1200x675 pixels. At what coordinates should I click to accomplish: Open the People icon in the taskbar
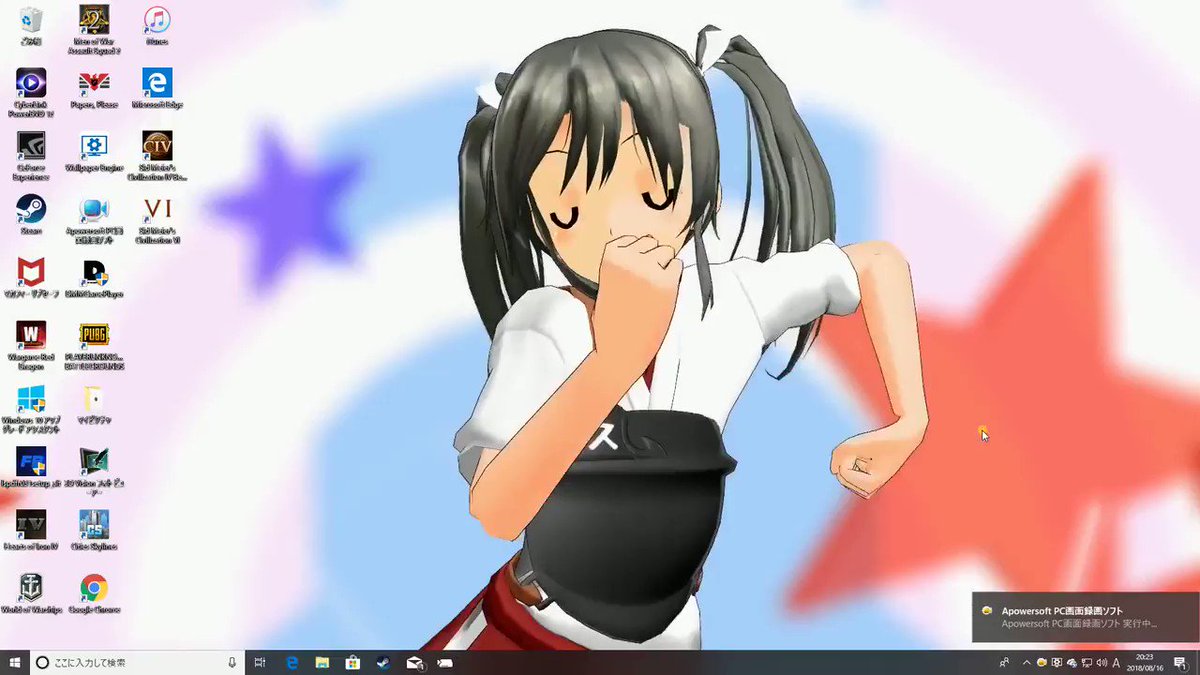point(1003,662)
